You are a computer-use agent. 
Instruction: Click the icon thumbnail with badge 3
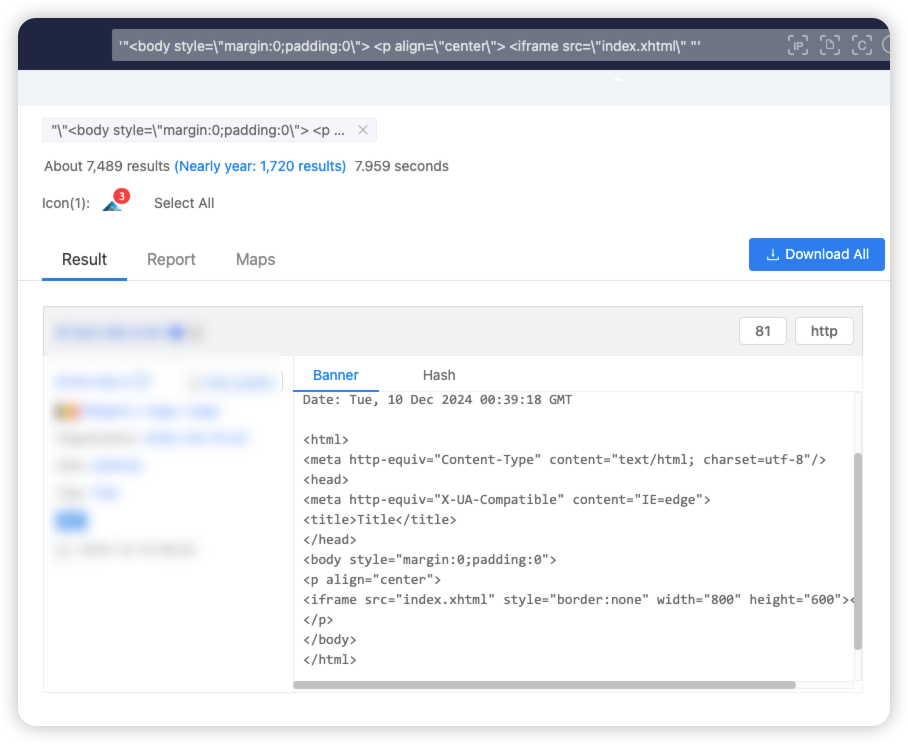113,203
